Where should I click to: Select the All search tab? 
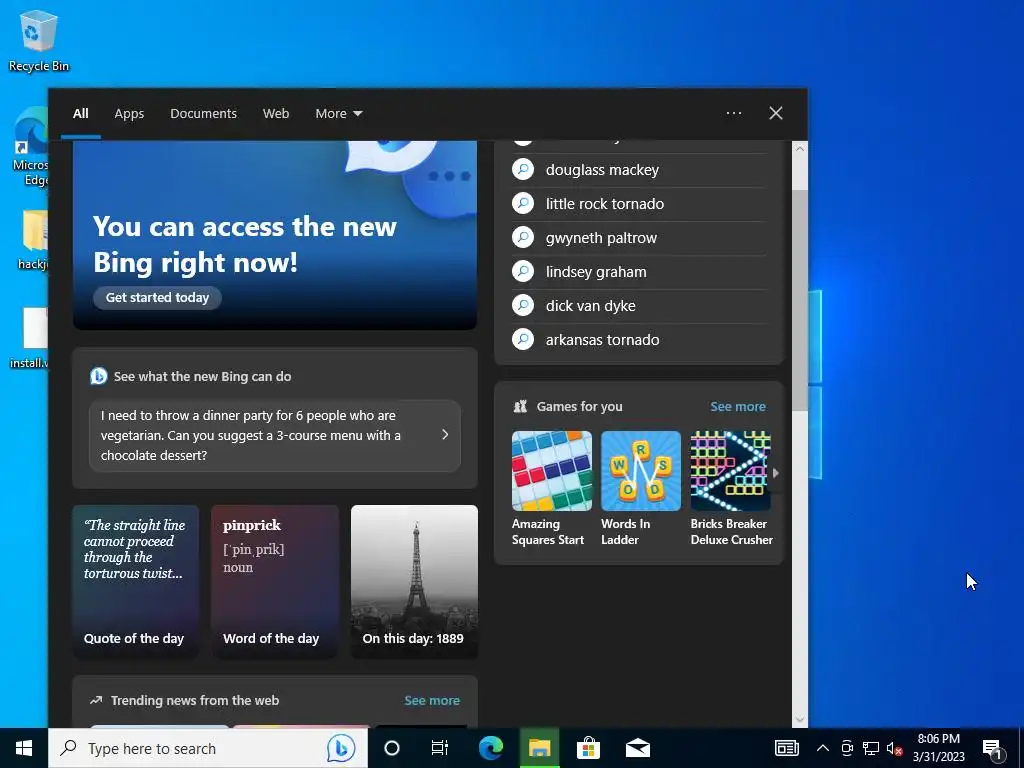(x=80, y=114)
